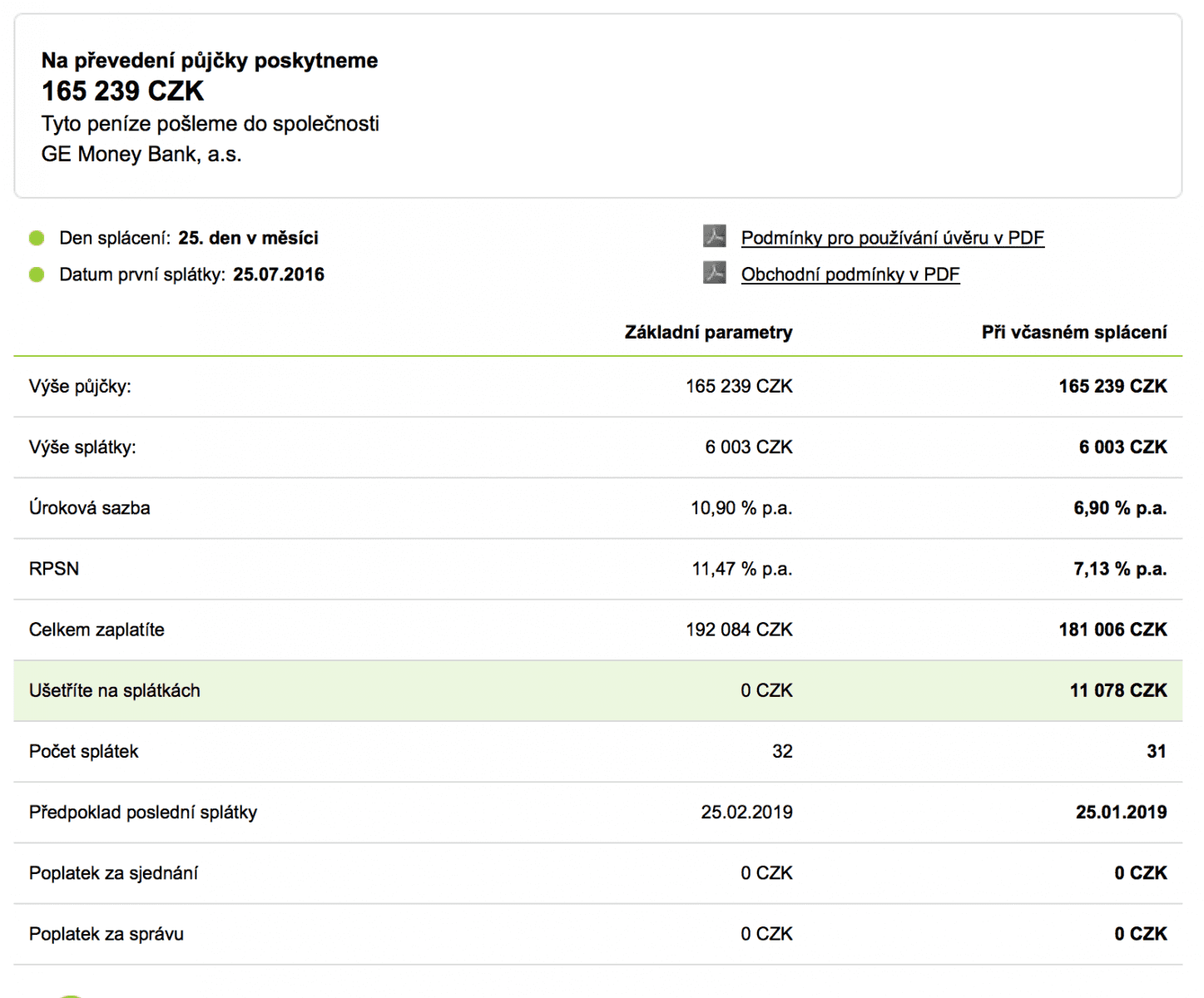The width and height of the screenshot is (1204, 998).
Task: Click the Ušetříte na splátkách label
Action: click(x=114, y=690)
